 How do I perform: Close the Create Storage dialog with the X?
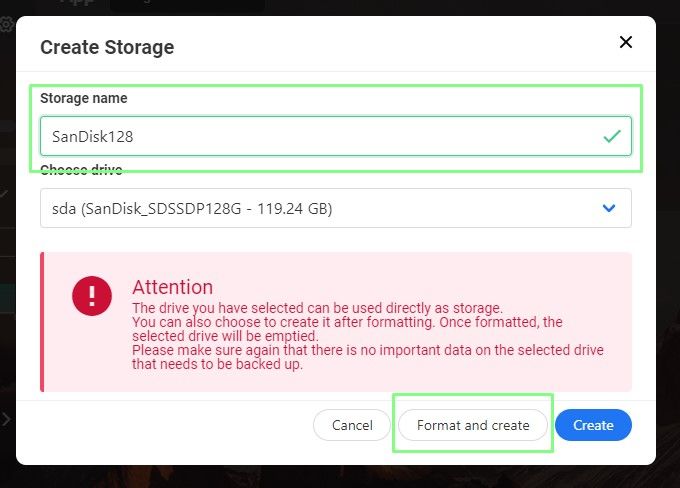point(626,42)
